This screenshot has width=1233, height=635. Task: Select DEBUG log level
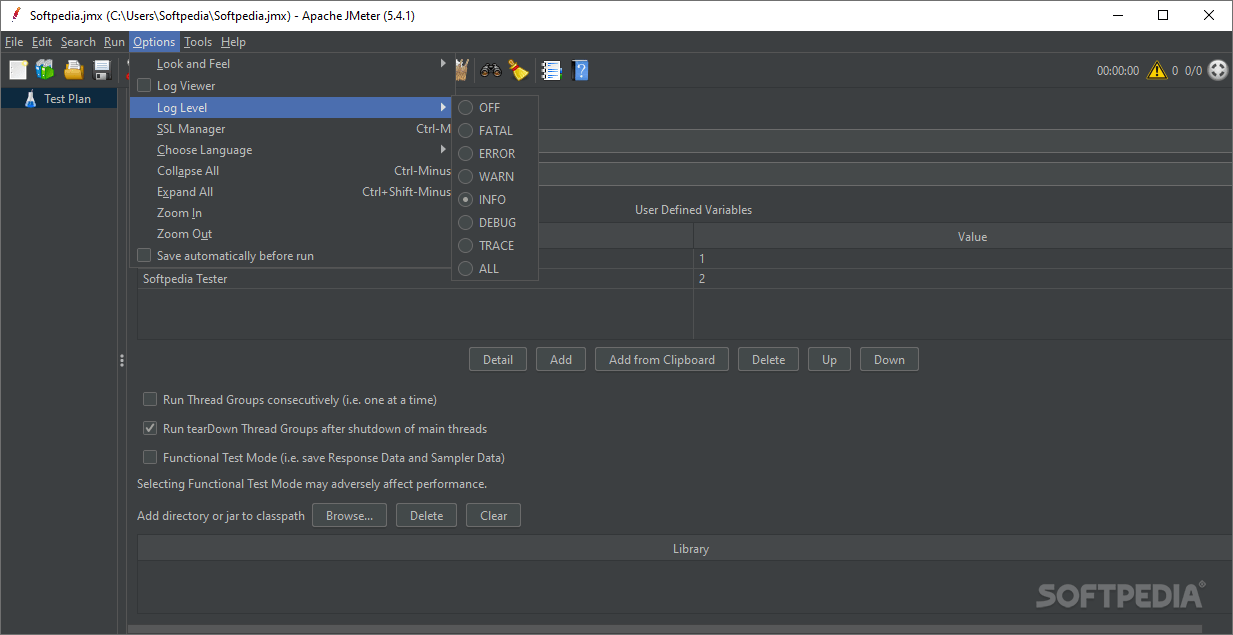point(495,222)
